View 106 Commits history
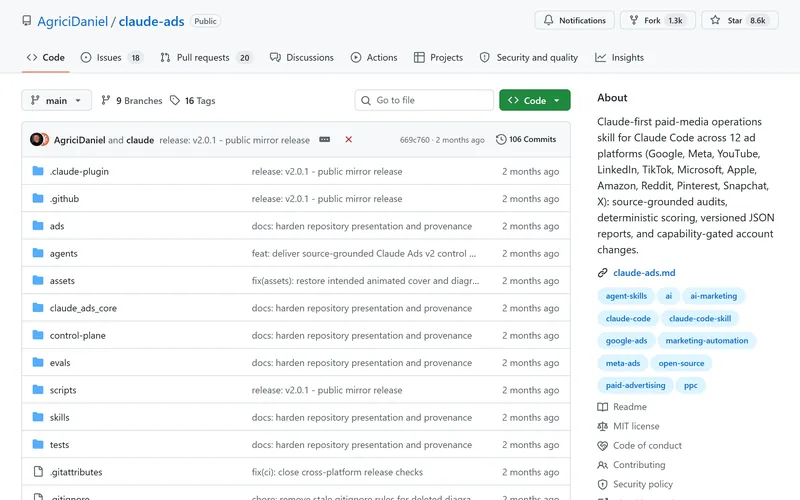 coord(526,139)
